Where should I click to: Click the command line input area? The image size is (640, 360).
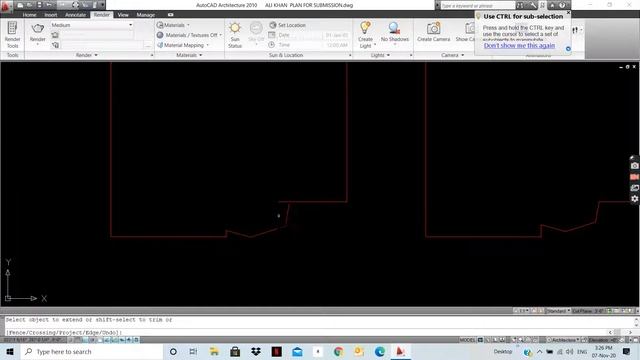(x=307, y=332)
